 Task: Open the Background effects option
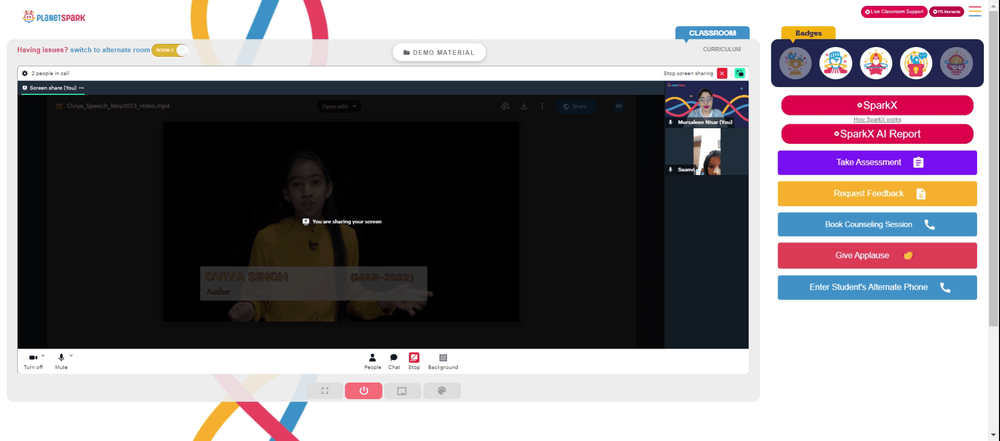443,361
